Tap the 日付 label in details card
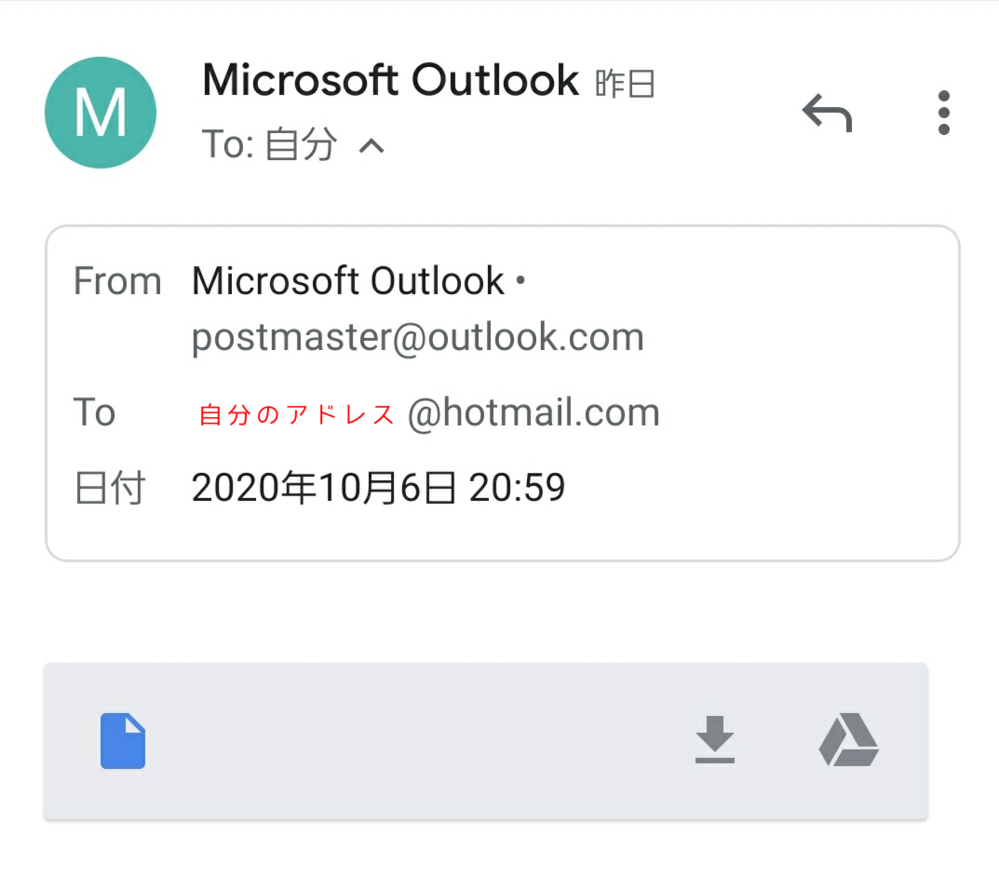This screenshot has width=999, height=876. pyautogui.click(x=110, y=489)
